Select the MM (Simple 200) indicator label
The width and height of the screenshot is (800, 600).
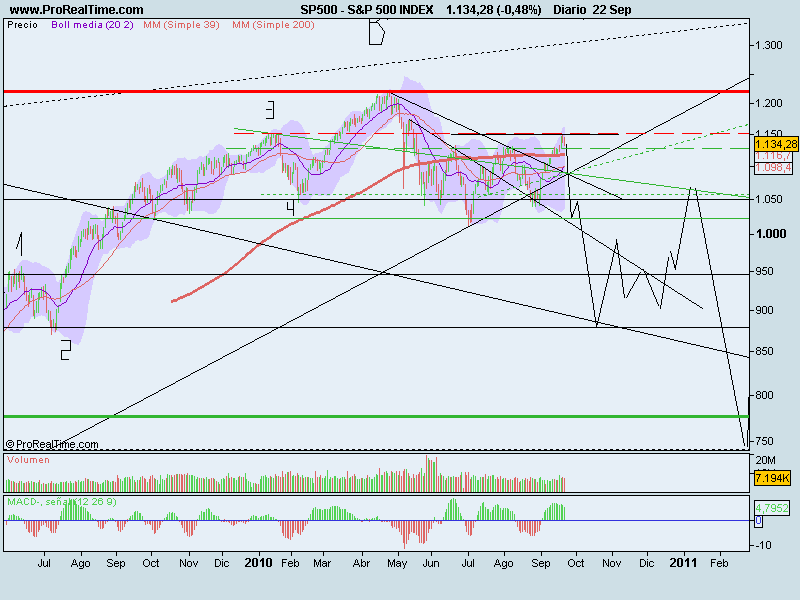[x=273, y=24]
